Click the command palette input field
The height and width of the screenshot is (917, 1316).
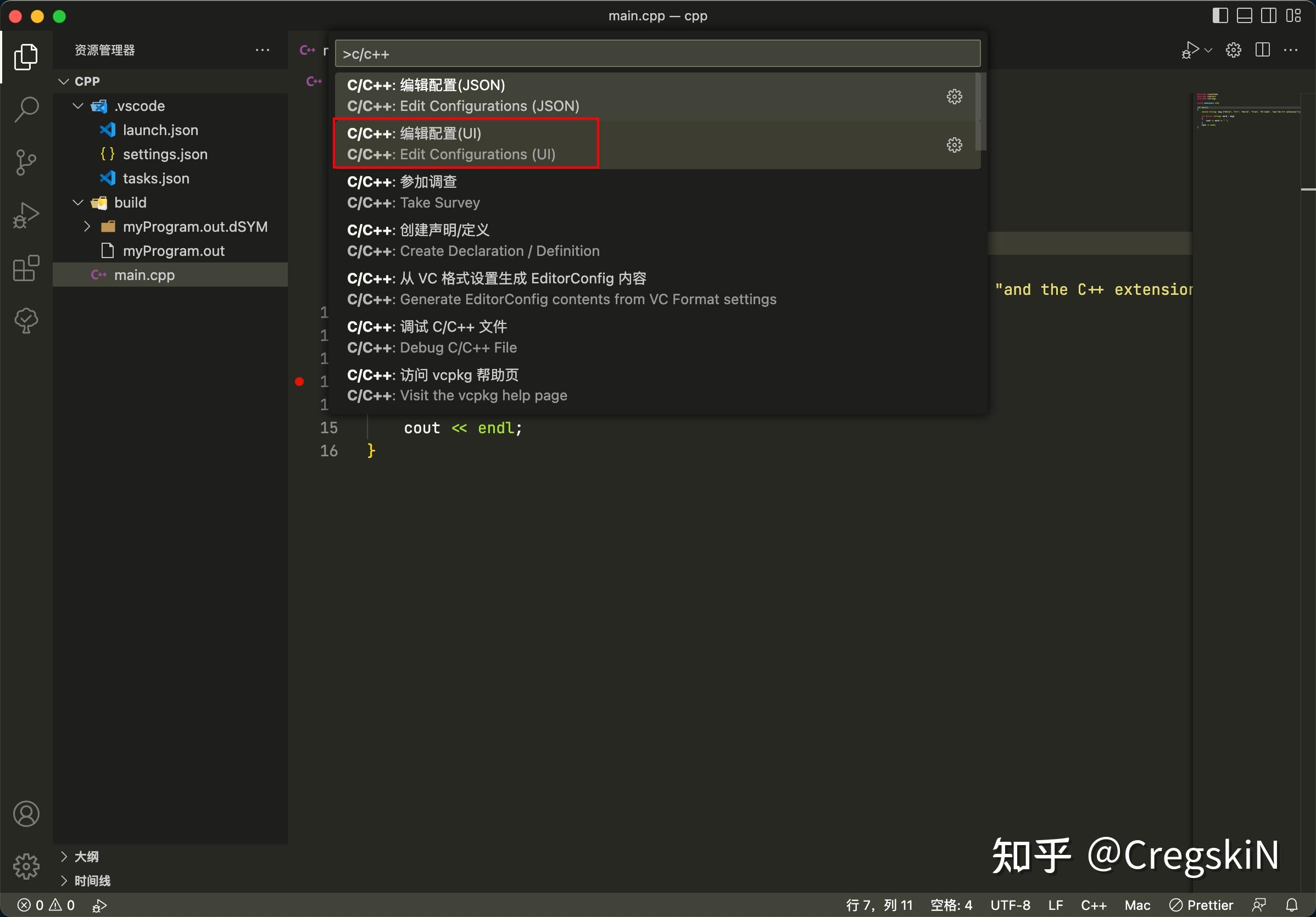tap(657, 54)
